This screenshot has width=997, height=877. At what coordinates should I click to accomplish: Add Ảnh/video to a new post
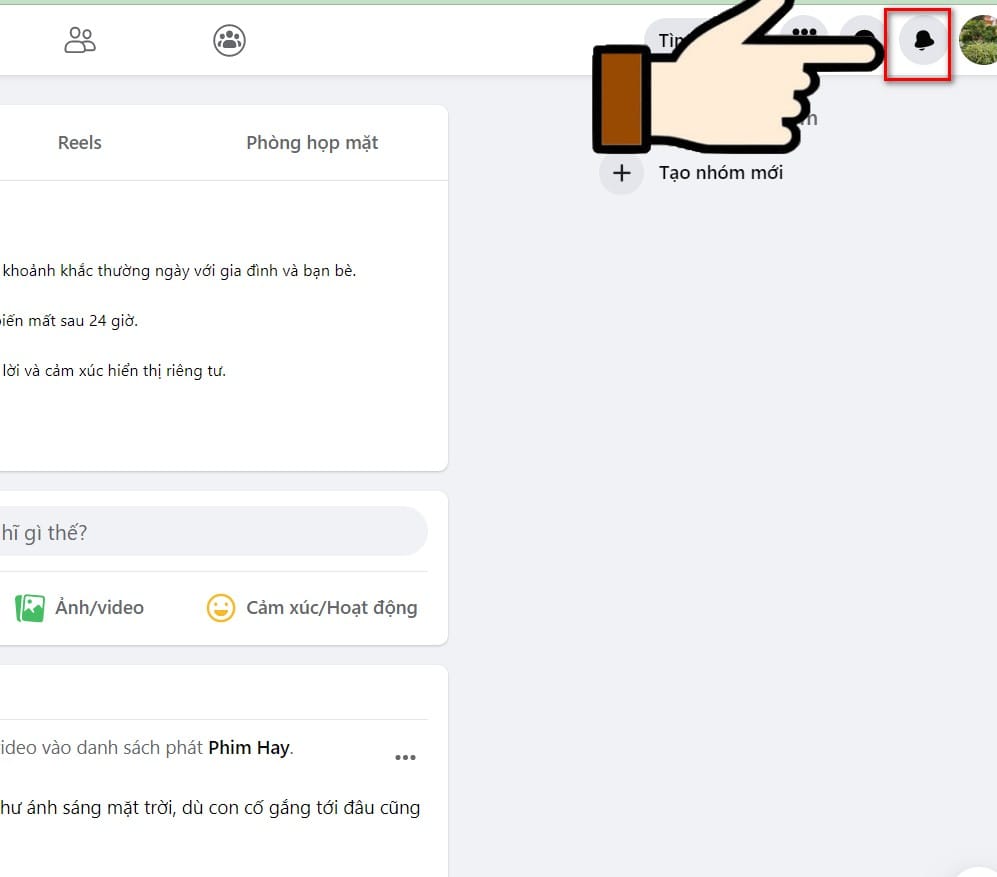point(79,608)
